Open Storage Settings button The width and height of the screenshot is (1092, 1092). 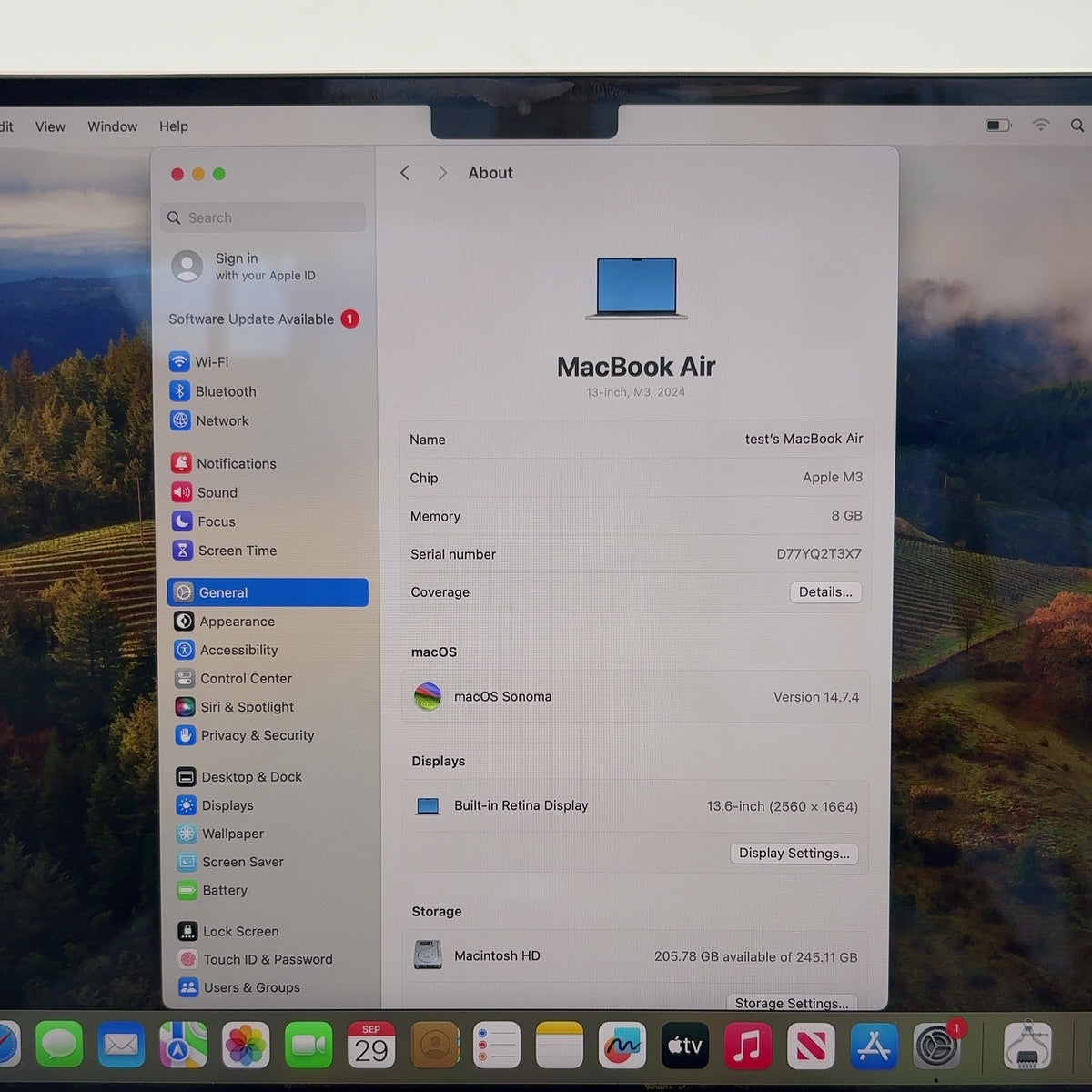pyautogui.click(x=792, y=1002)
